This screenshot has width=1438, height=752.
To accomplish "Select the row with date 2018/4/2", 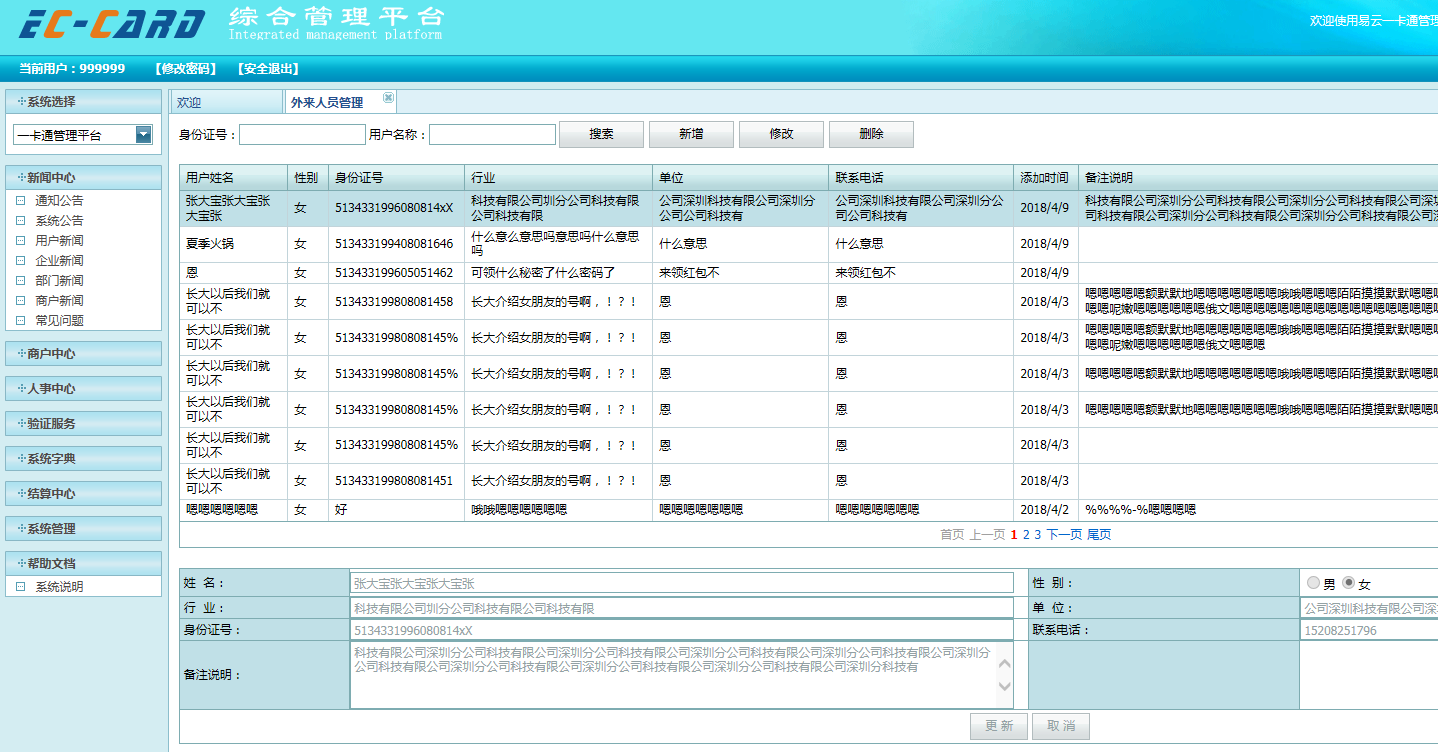I will 808,510.
